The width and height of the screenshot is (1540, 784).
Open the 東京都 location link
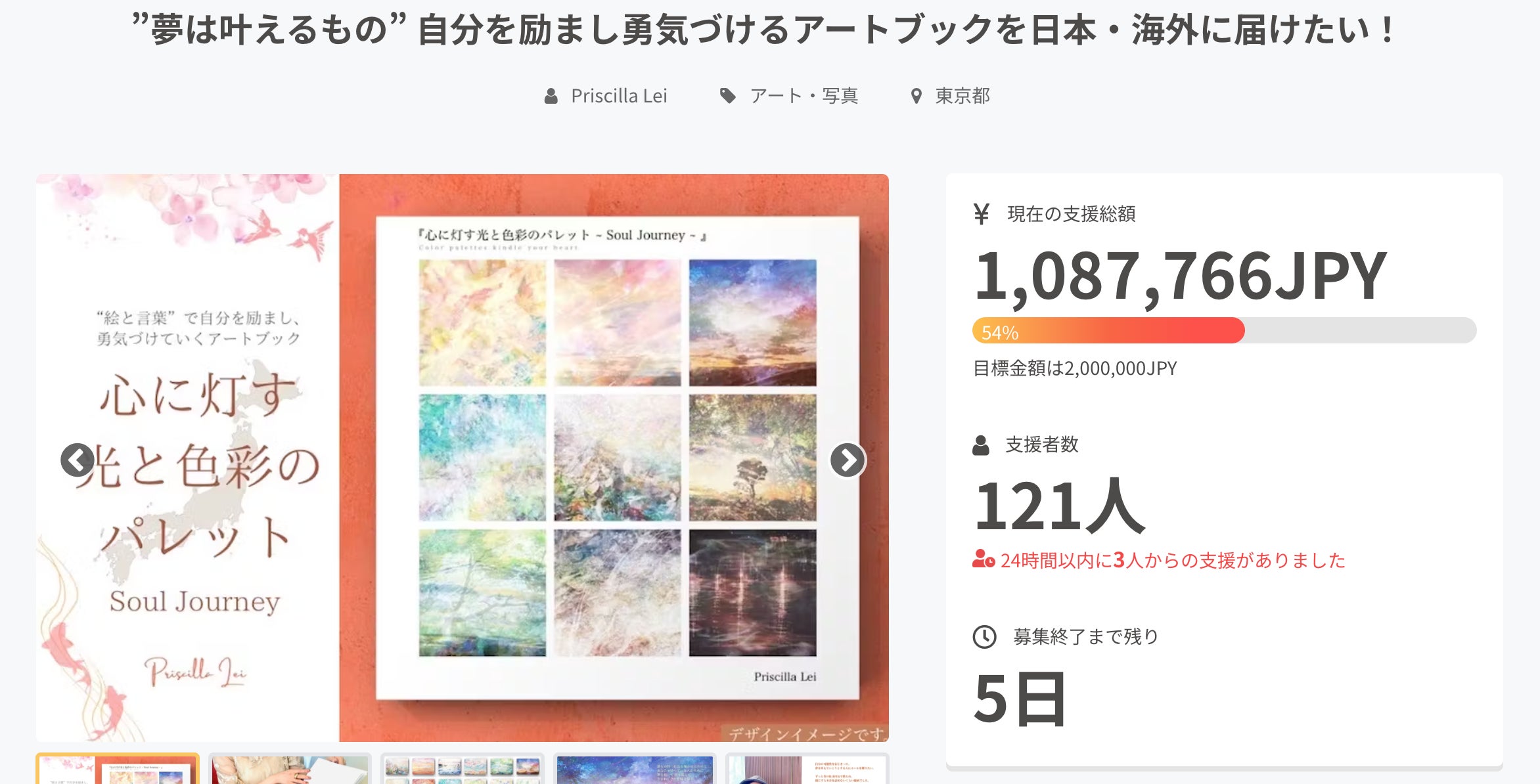click(x=962, y=97)
